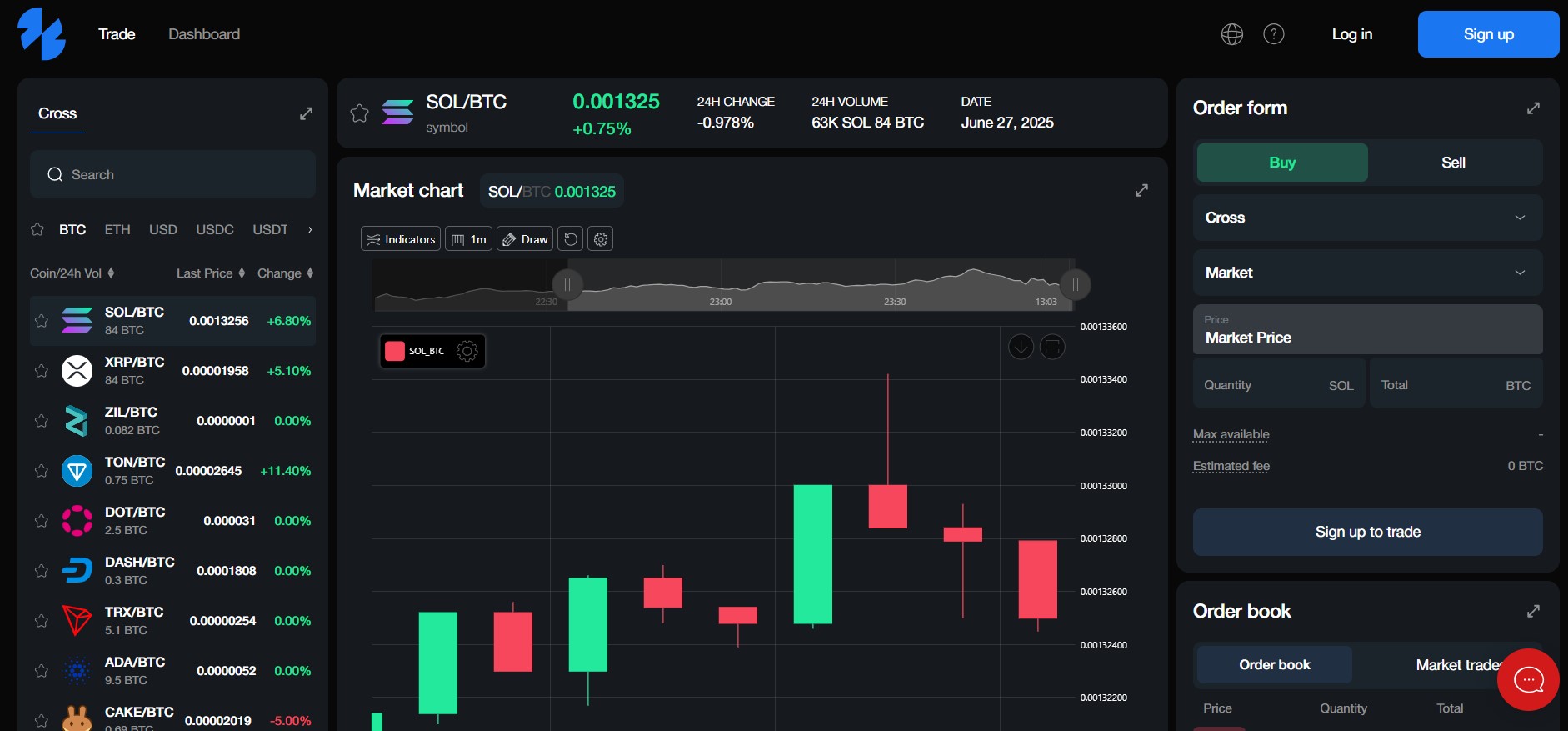Expand the Order form panel

(1533, 108)
